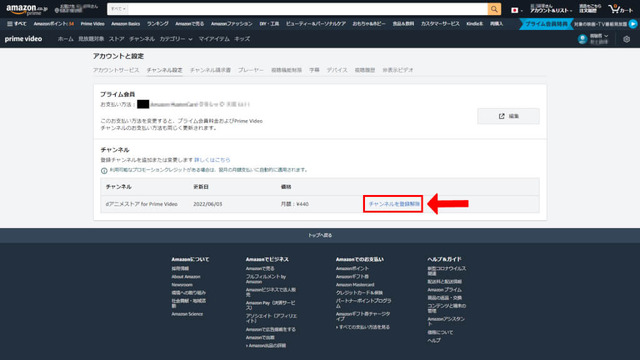
Task: Open the delivery address selector
Action: pos(76,9)
